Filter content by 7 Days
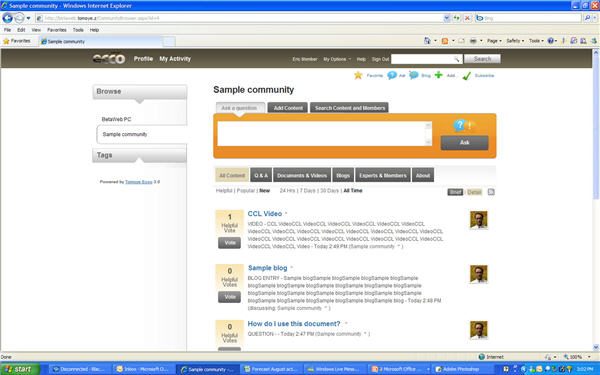This screenshot has height=375, width=600. pos(308,191)
